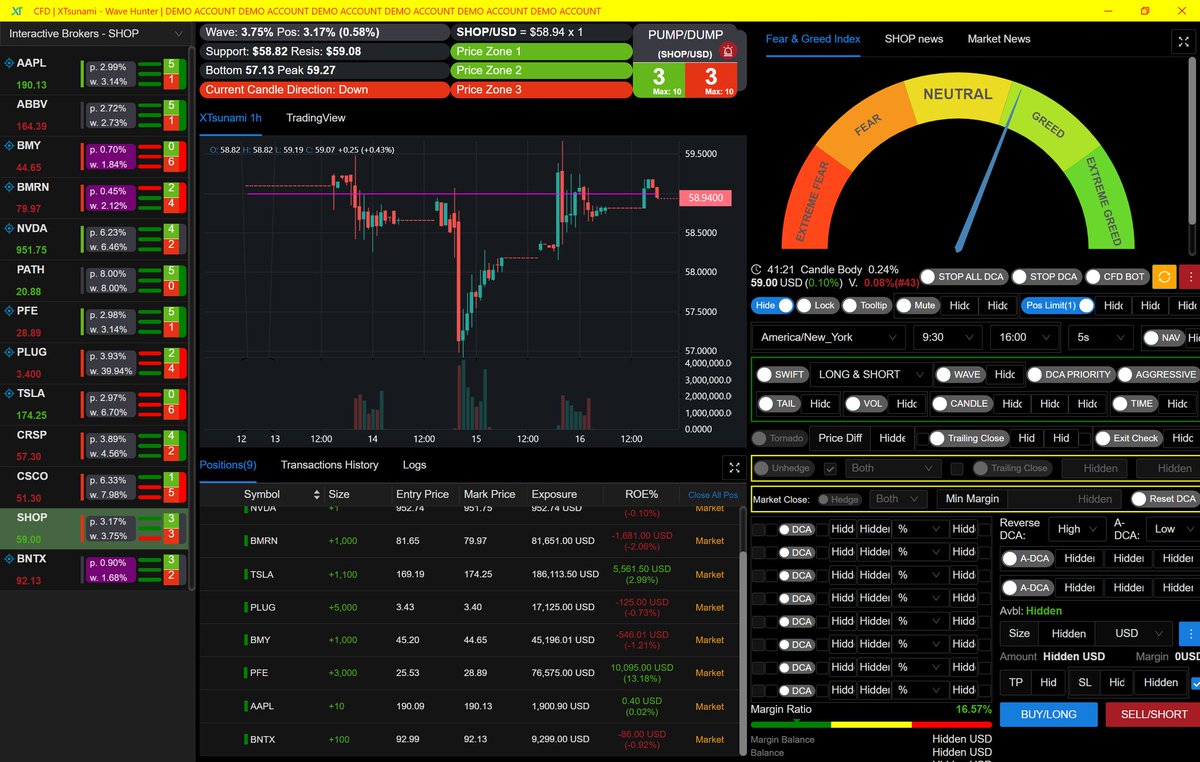Open the Logs tab
This screenshot has height=762, width=1200.
tap(414, 465)
